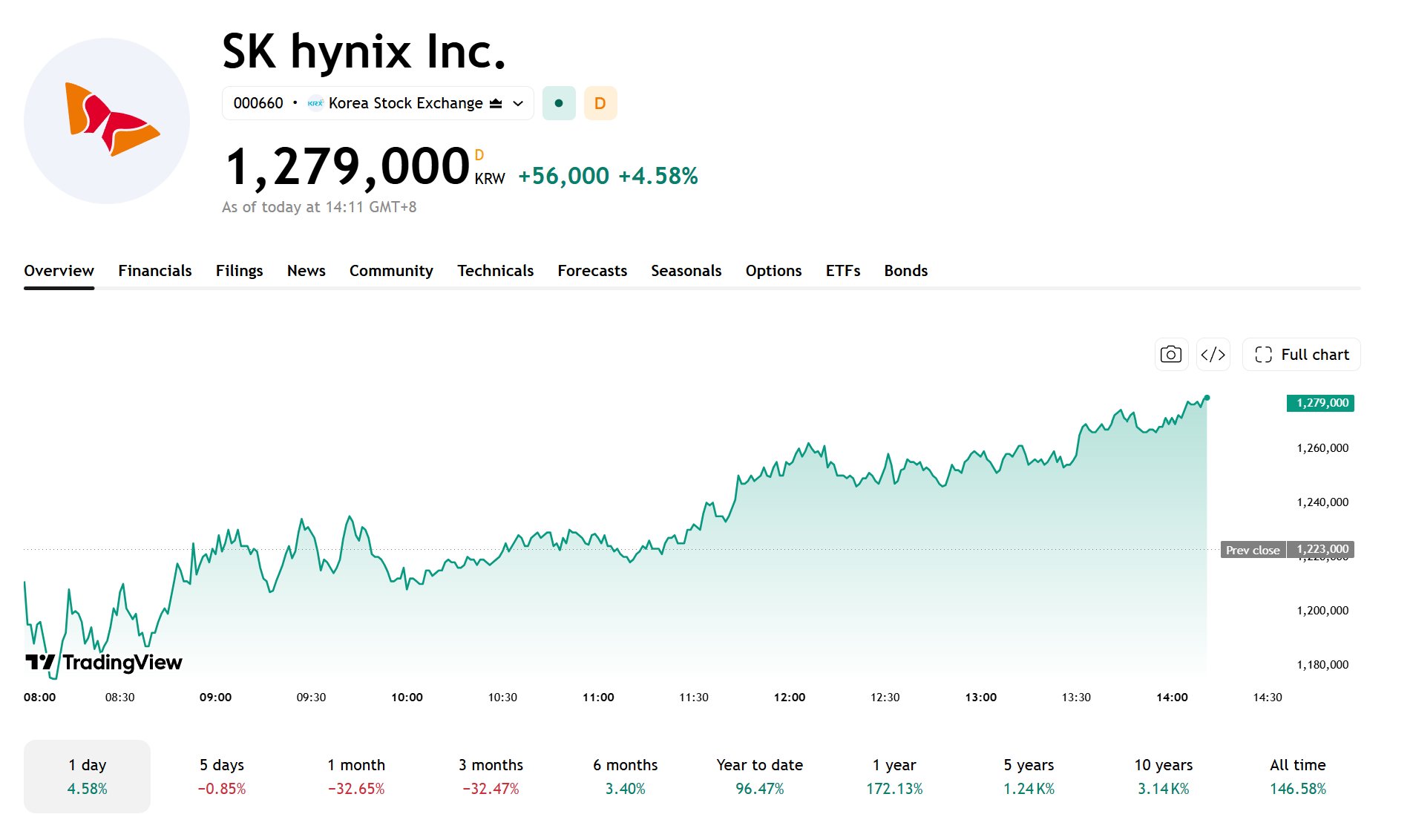Open the Filings tab
Image resolution: width=1413 pixels, height=840 pixels.
coord(240,271)
